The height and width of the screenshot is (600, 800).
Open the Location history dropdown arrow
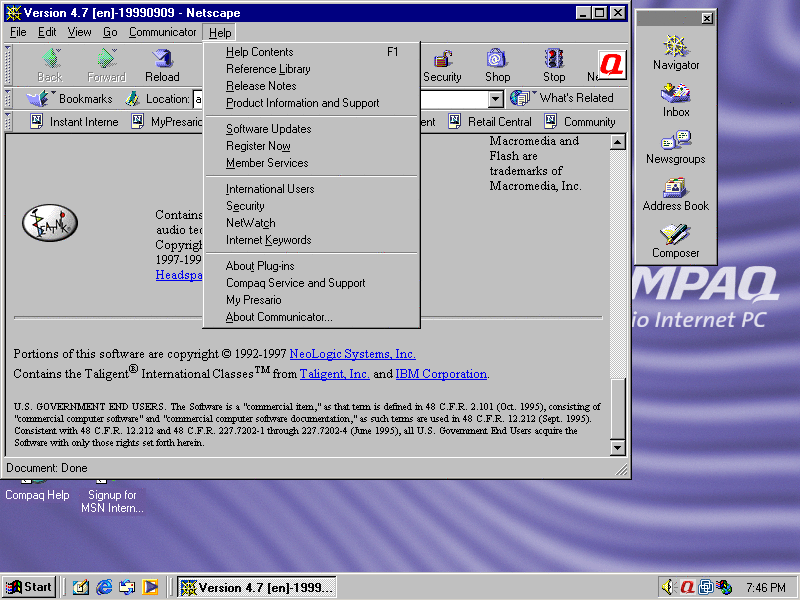point(495,98)
